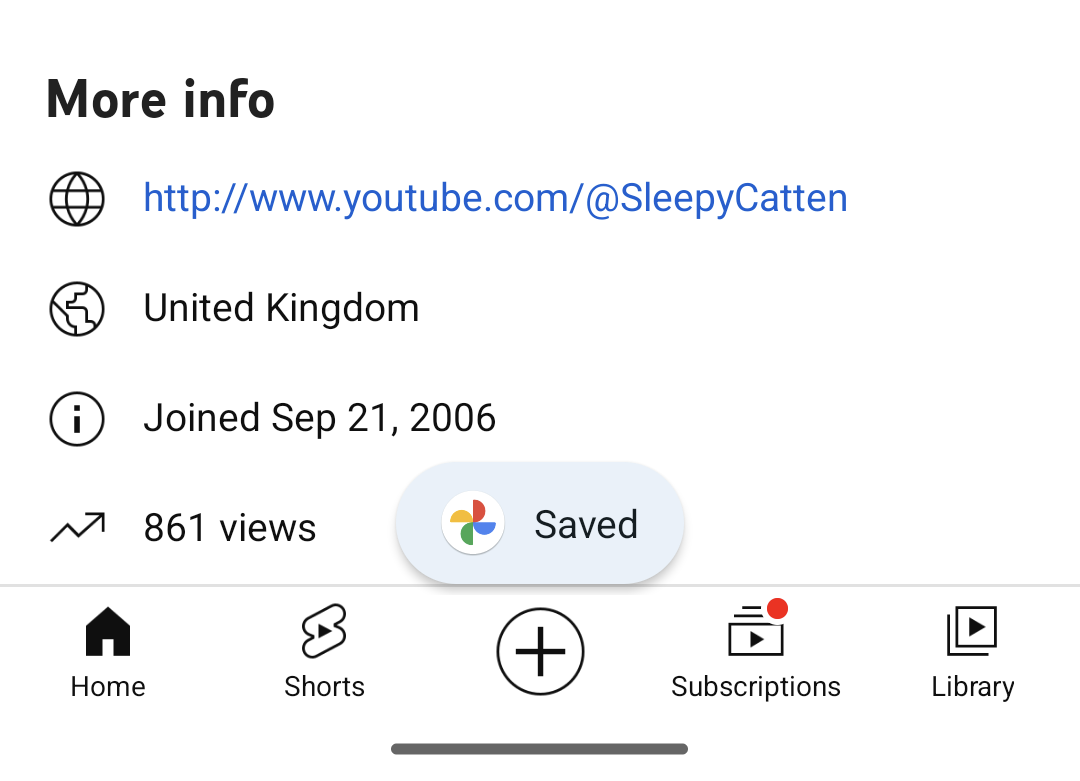The width and height of the screenshot is (1080, 781).
Task: Tap the earth icon next to United Kingdom
Action: click(x=77, y=309)
